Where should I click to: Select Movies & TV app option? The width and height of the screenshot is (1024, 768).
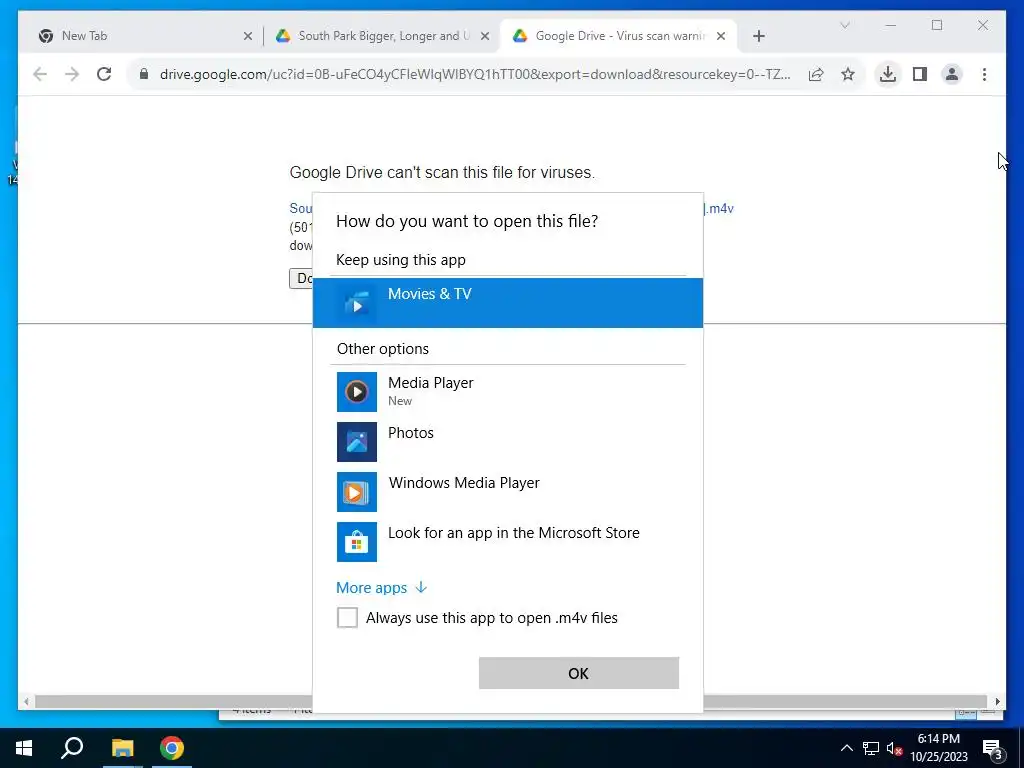(x=507, y=302)
